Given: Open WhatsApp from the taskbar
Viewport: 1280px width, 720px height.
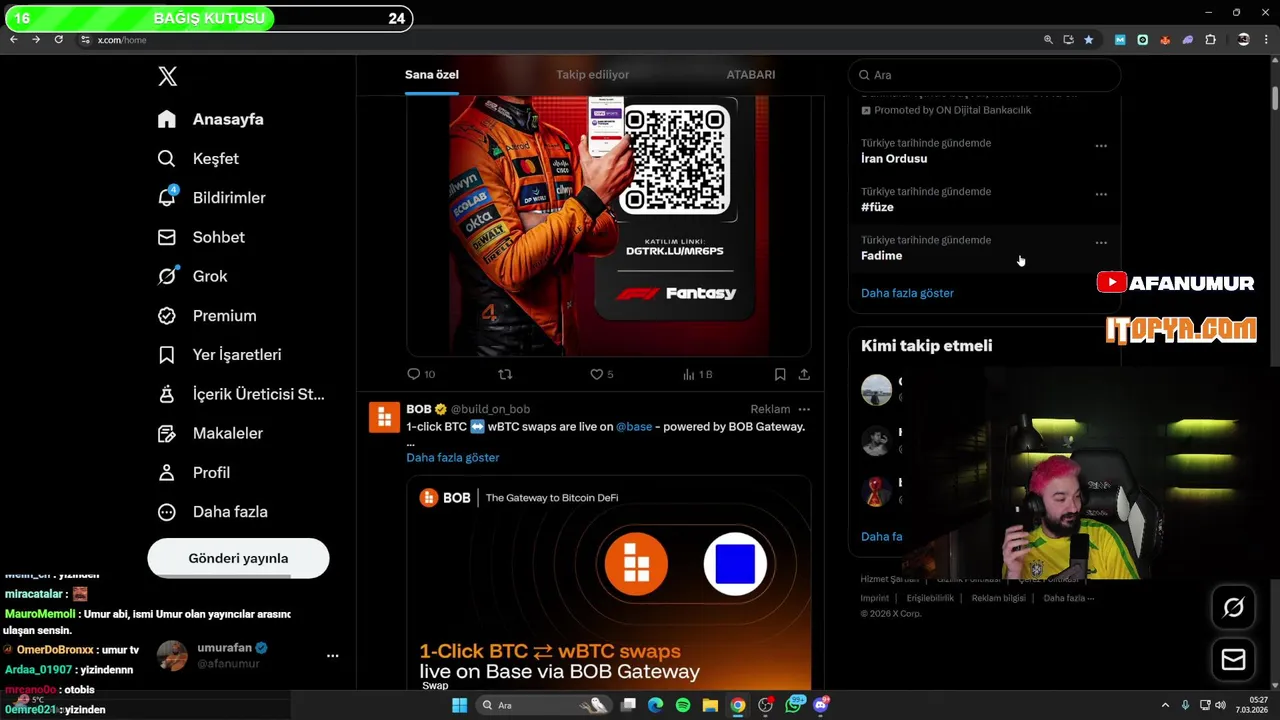Looking at the screenshot, I should [794, 705].
